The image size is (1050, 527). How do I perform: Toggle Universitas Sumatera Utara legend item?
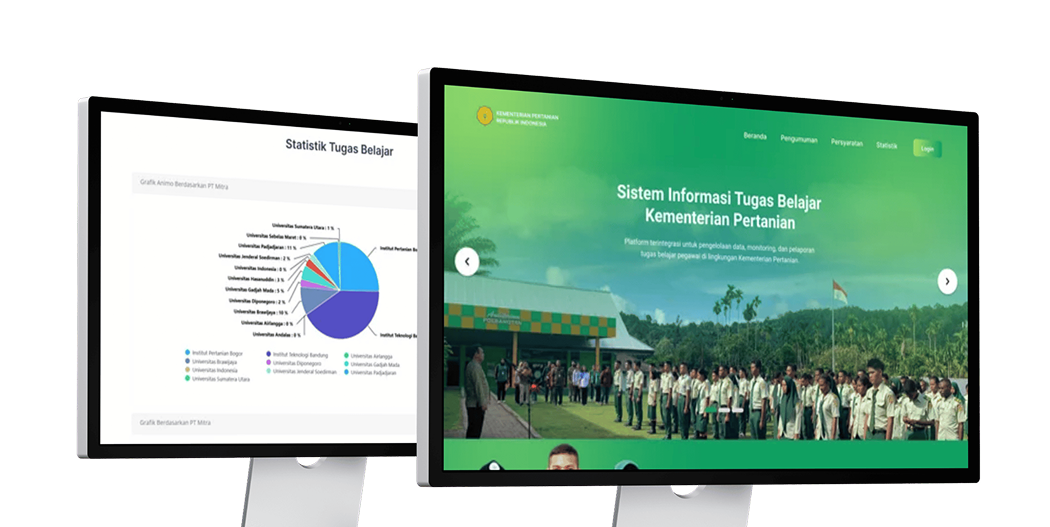pyautogui.click(x=217, y=378)
